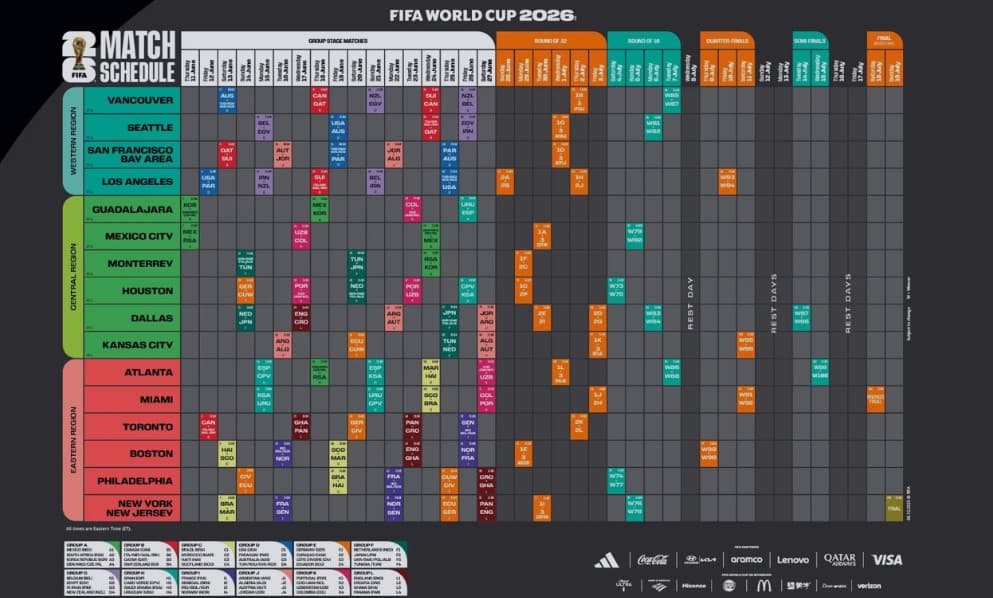This screenshot has width=993, height=598.
Task: Click the Mexico City row label
Action: pos(131,237)
